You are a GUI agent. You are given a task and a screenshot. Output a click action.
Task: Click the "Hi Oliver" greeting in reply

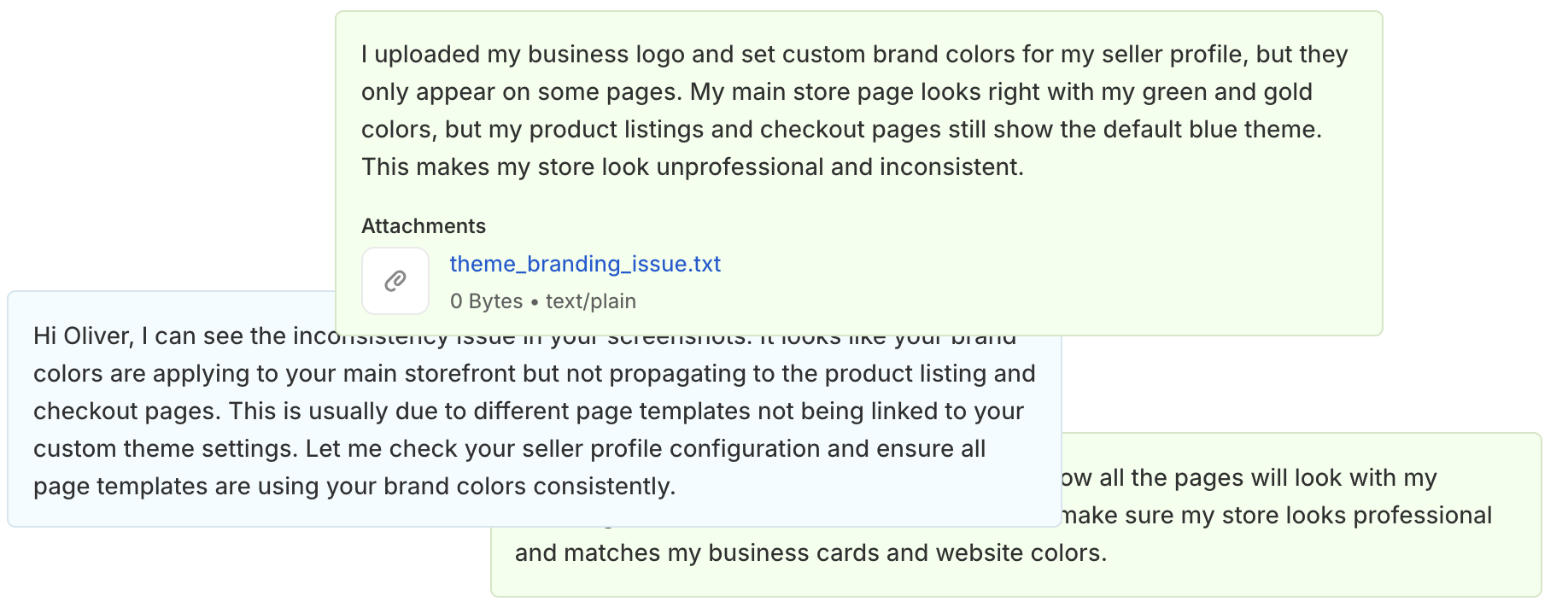82,336
